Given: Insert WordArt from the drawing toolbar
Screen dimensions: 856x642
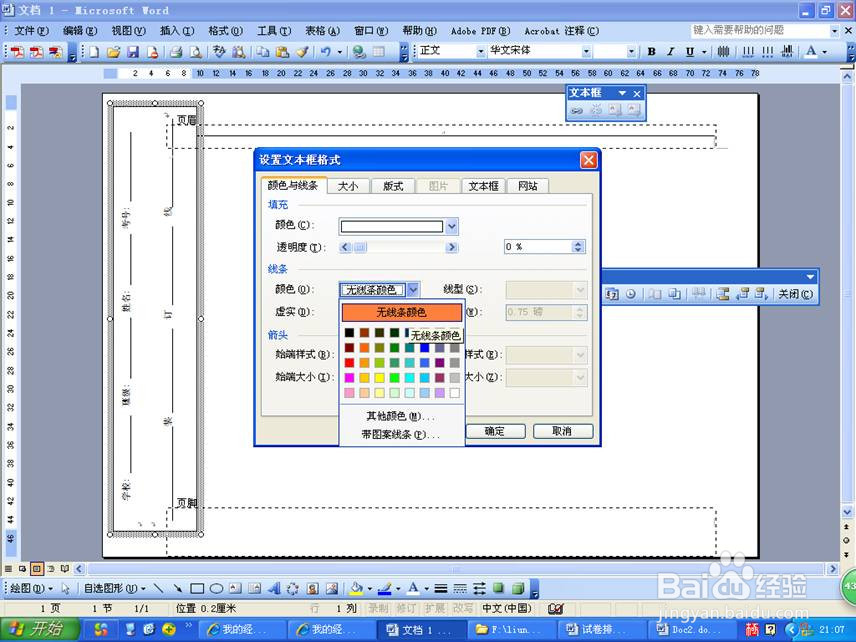Looking at the screenshot, I should pos(274,588).
